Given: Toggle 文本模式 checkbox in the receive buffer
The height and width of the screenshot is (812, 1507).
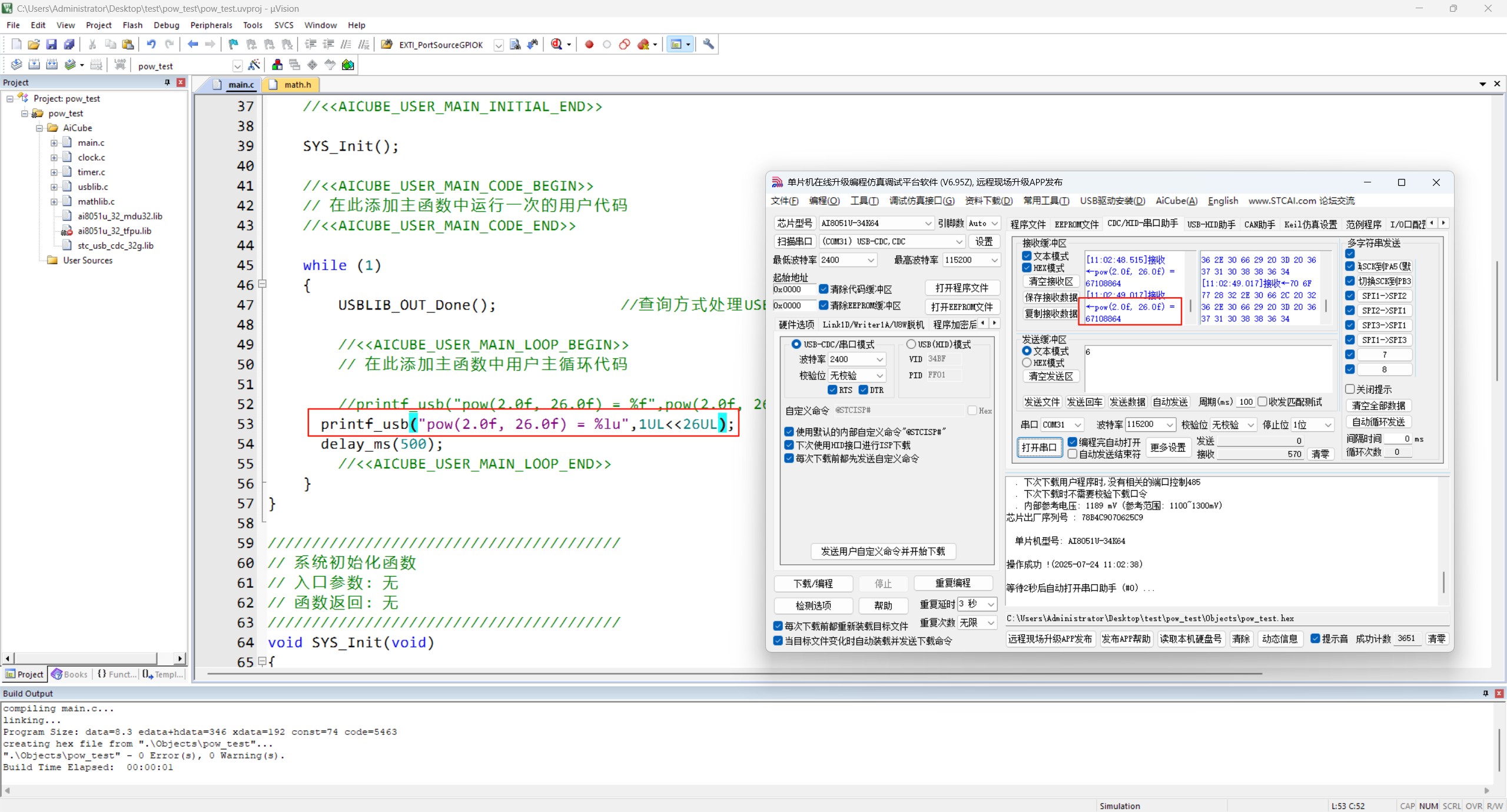Looking at the screenshot, I should tap(1027, 256).
